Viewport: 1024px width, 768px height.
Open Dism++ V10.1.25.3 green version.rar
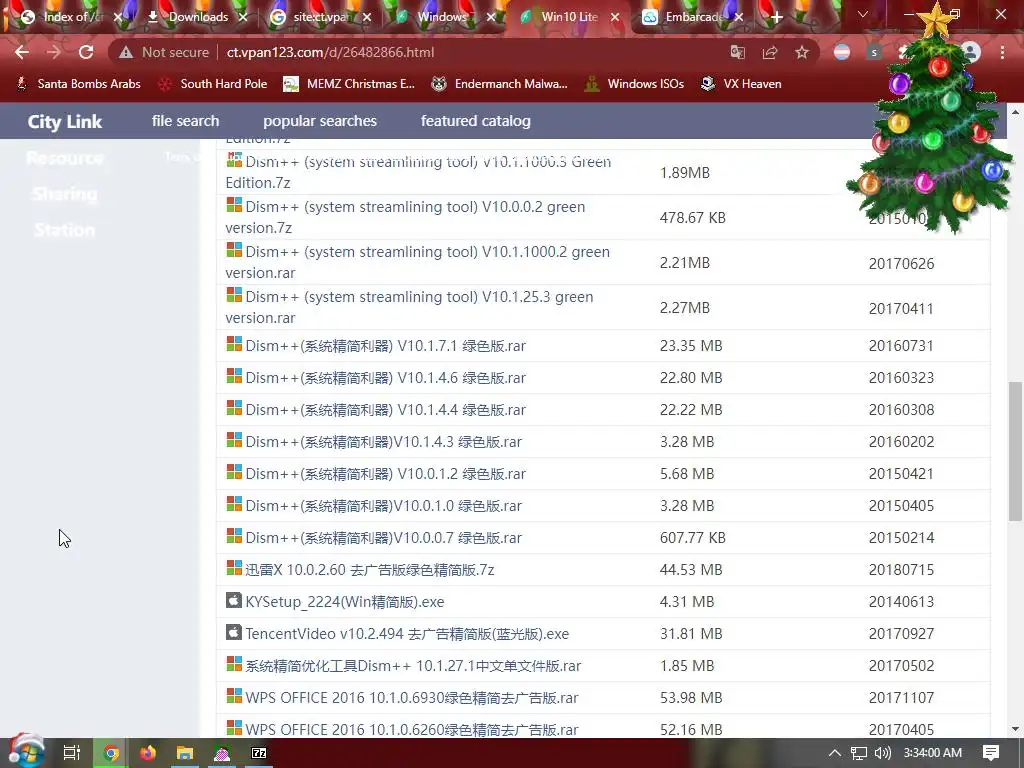tap(409, 307)
